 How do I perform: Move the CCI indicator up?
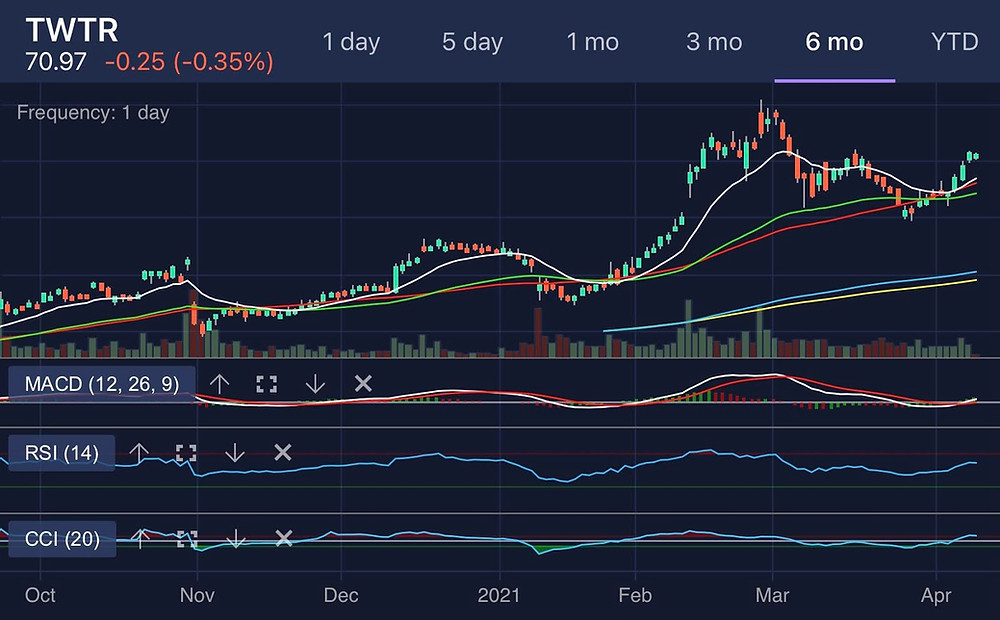pyautogui.click(x=140, y=538)
